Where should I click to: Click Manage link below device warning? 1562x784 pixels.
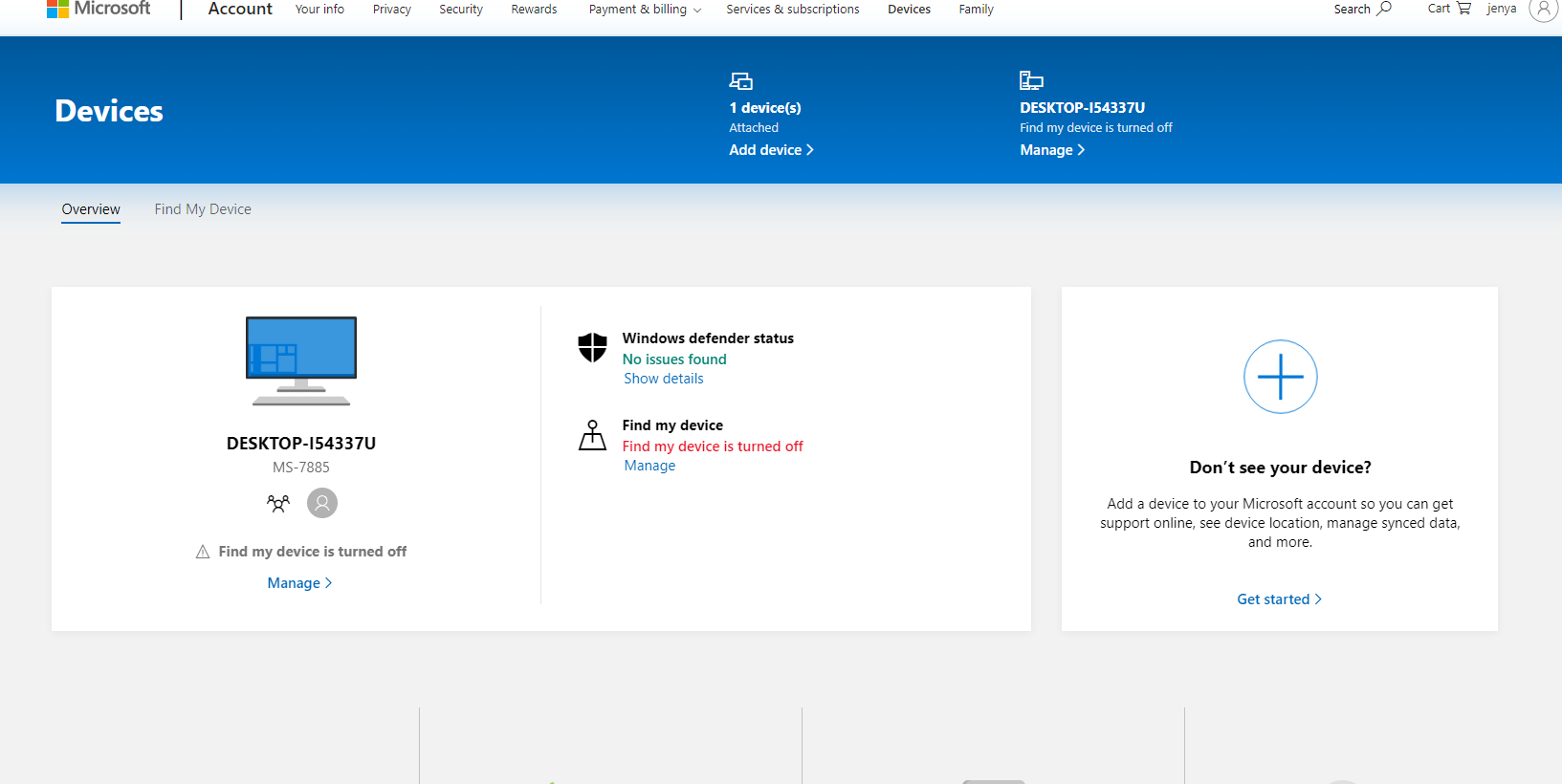299,583
